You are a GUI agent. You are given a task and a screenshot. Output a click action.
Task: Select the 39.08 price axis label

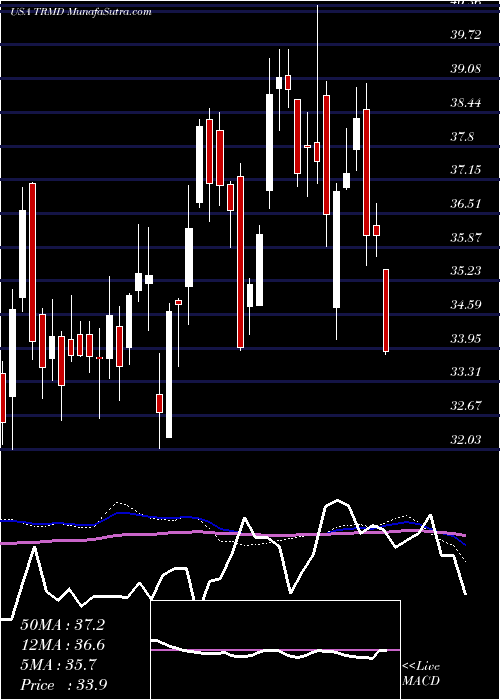pyautogui.click(x=466, y=69)
